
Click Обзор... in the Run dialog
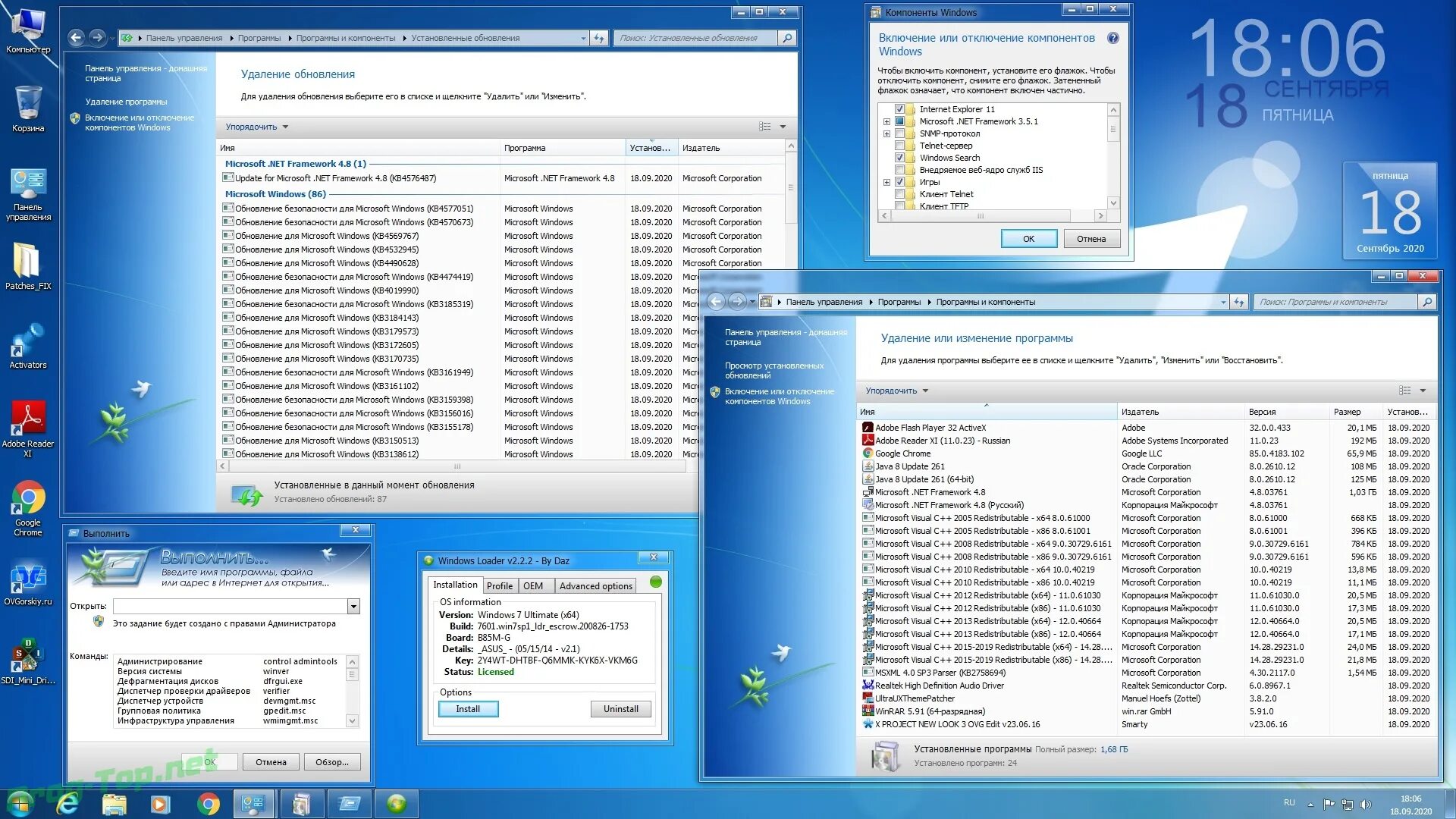(332, 762)
